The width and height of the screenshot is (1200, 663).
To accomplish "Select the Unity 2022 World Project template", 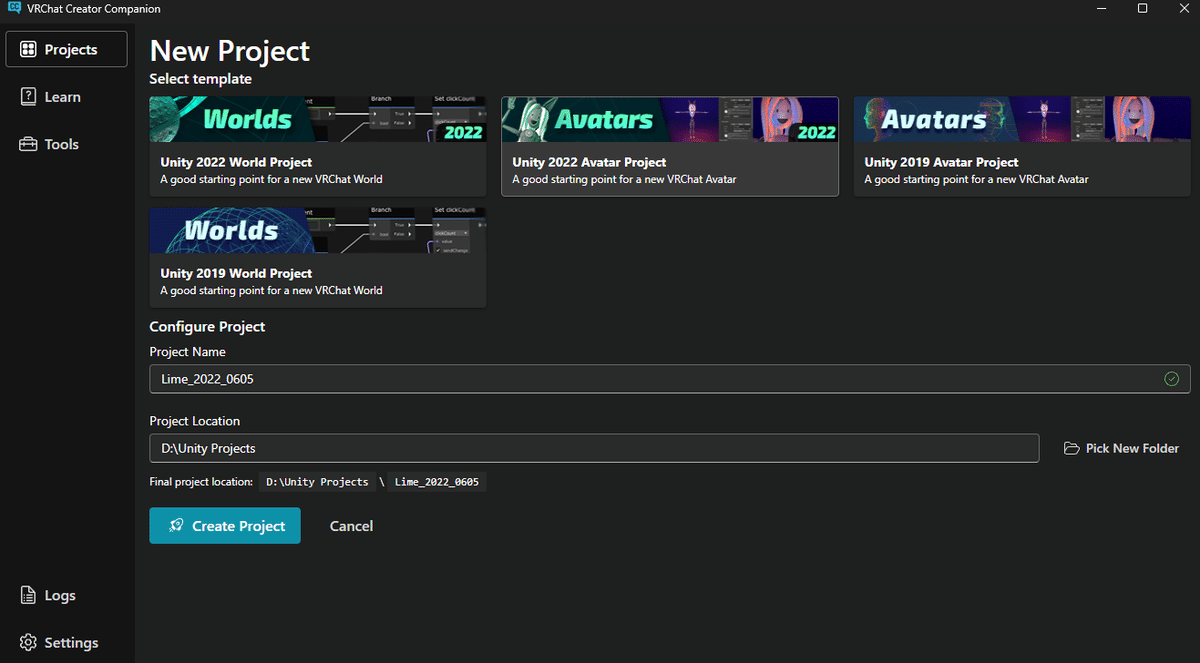I will pyautogui.click(x=318, y=146).
